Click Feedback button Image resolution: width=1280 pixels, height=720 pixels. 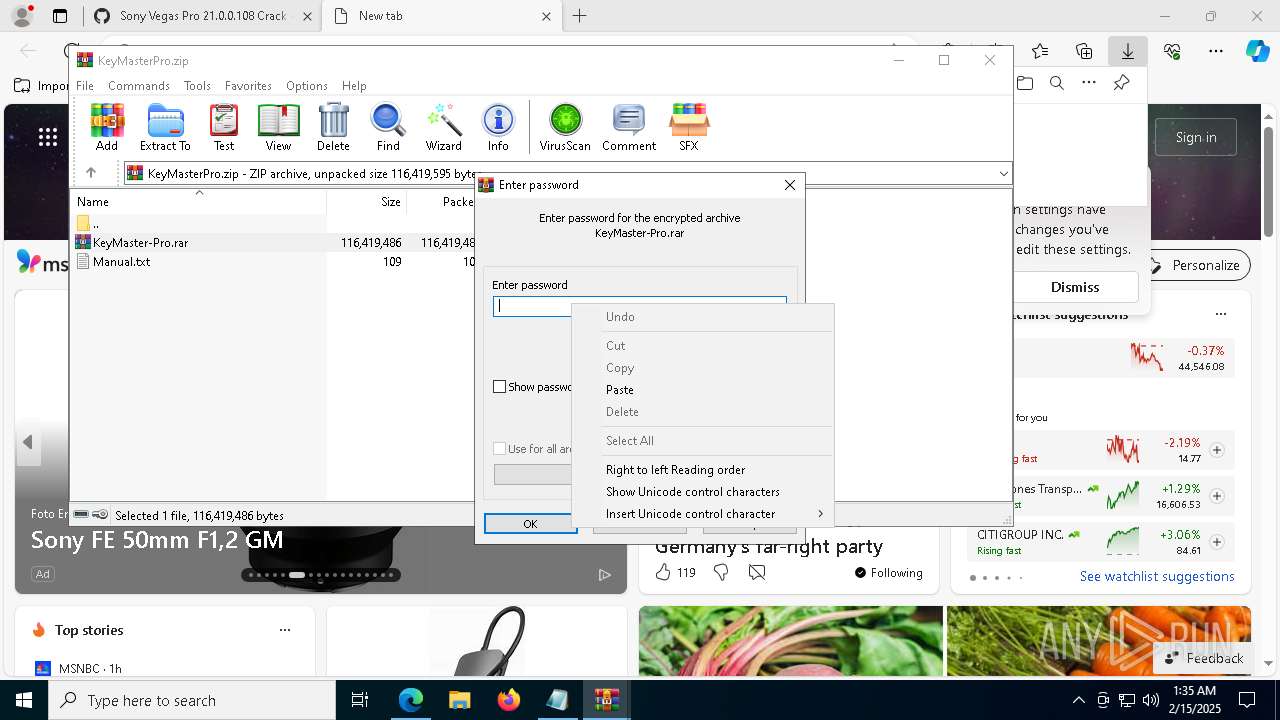pyautogui.click(x=1204, y=658)
